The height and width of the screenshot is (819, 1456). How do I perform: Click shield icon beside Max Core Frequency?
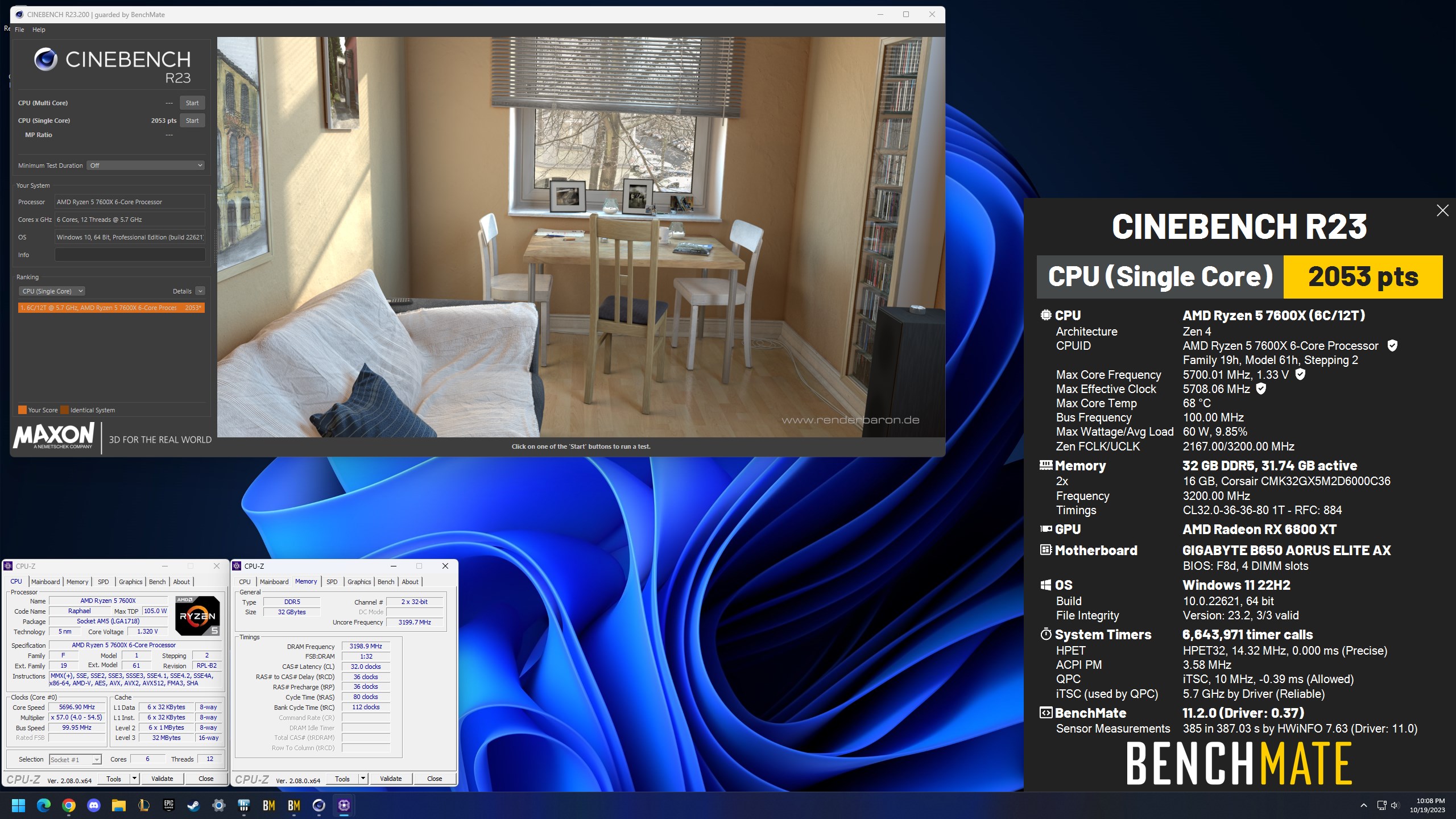click(1300, 374)
